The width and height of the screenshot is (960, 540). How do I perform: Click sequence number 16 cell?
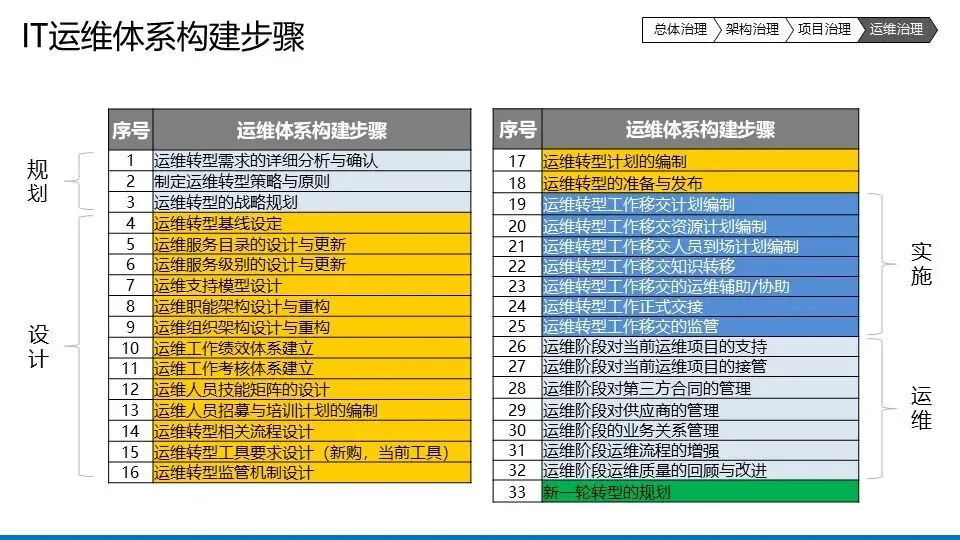130,473
